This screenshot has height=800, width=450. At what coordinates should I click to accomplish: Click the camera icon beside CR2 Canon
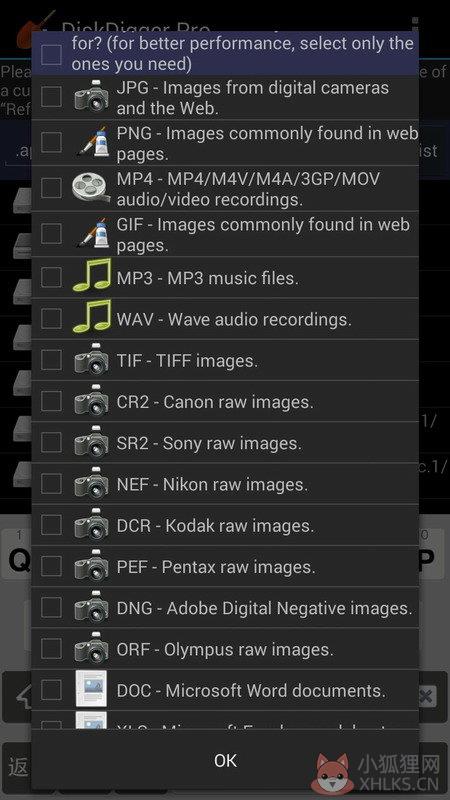coord(91,401)
